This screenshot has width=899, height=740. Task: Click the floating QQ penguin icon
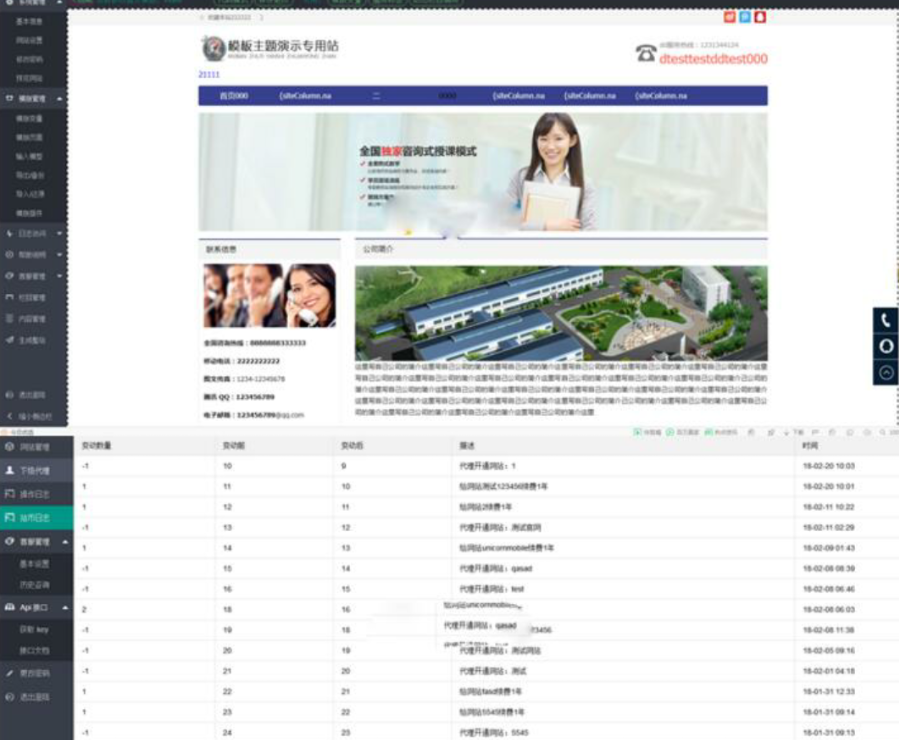pyautogui.click(x=886, y=346)
